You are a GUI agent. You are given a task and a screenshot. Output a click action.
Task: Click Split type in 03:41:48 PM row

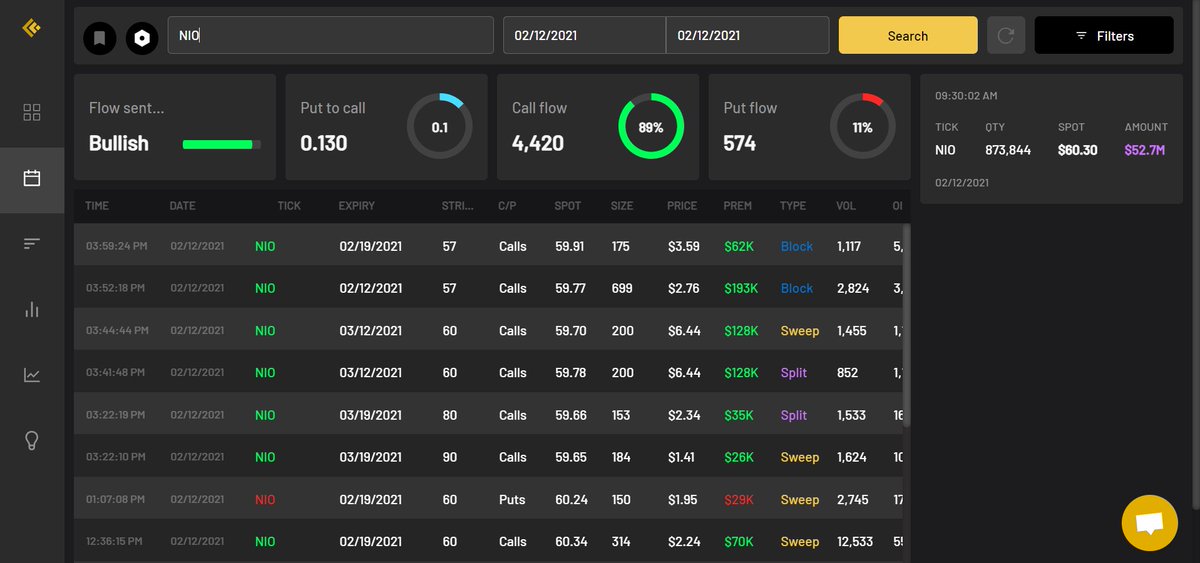794,372
